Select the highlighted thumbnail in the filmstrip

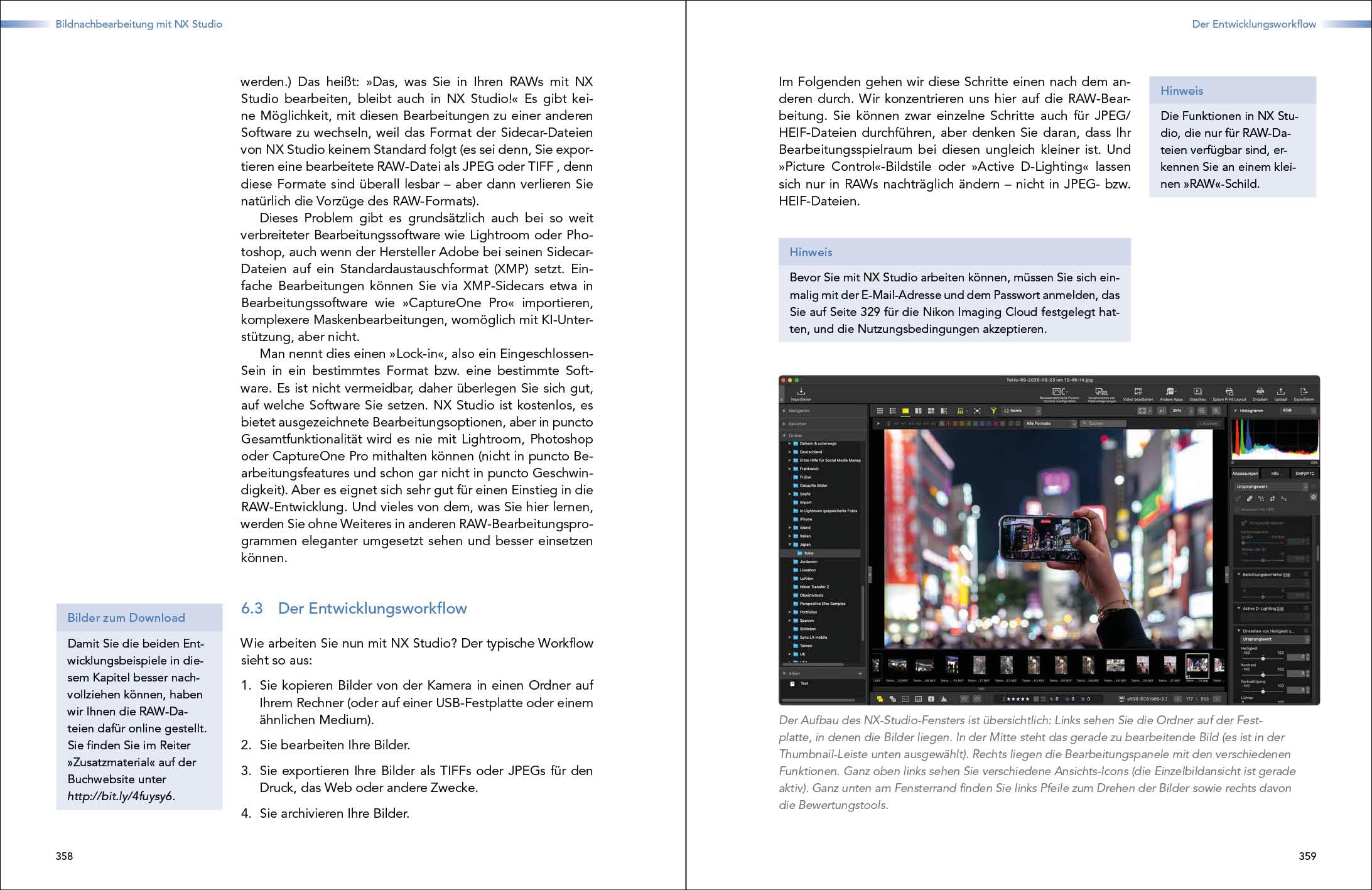1197,666
